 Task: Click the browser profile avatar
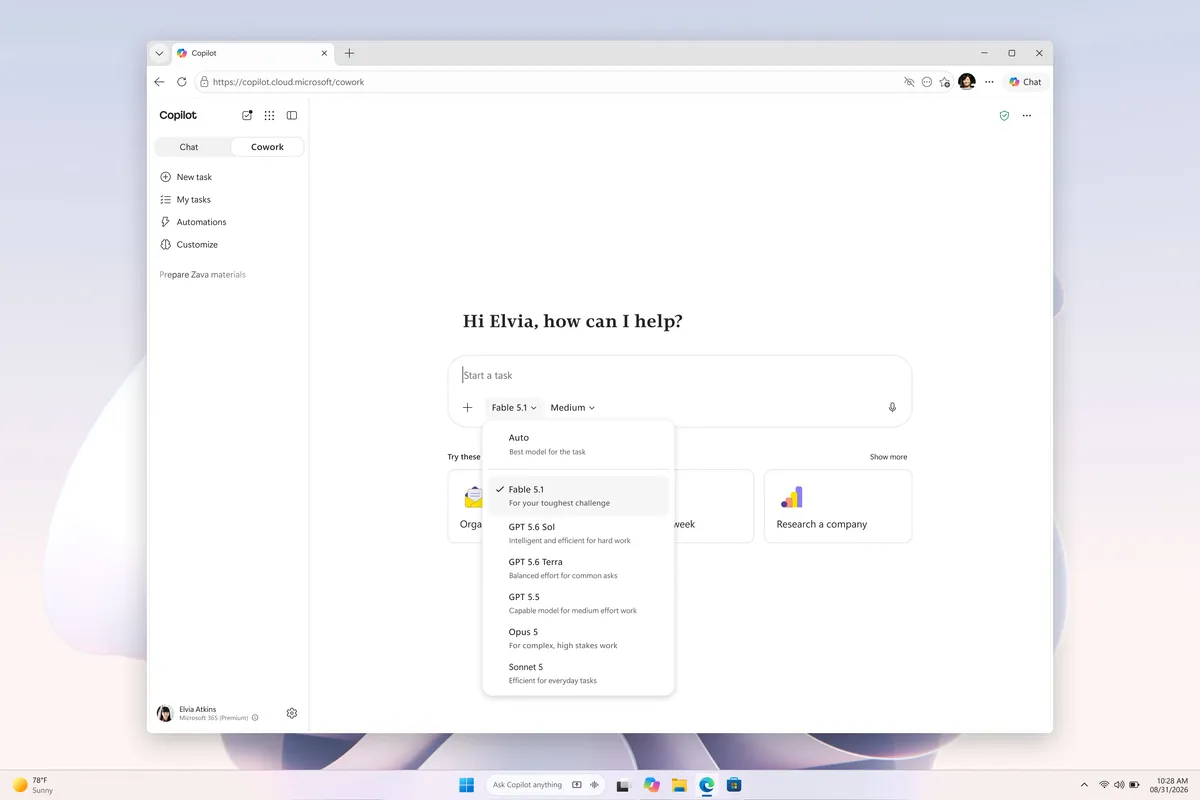[966, 82]
